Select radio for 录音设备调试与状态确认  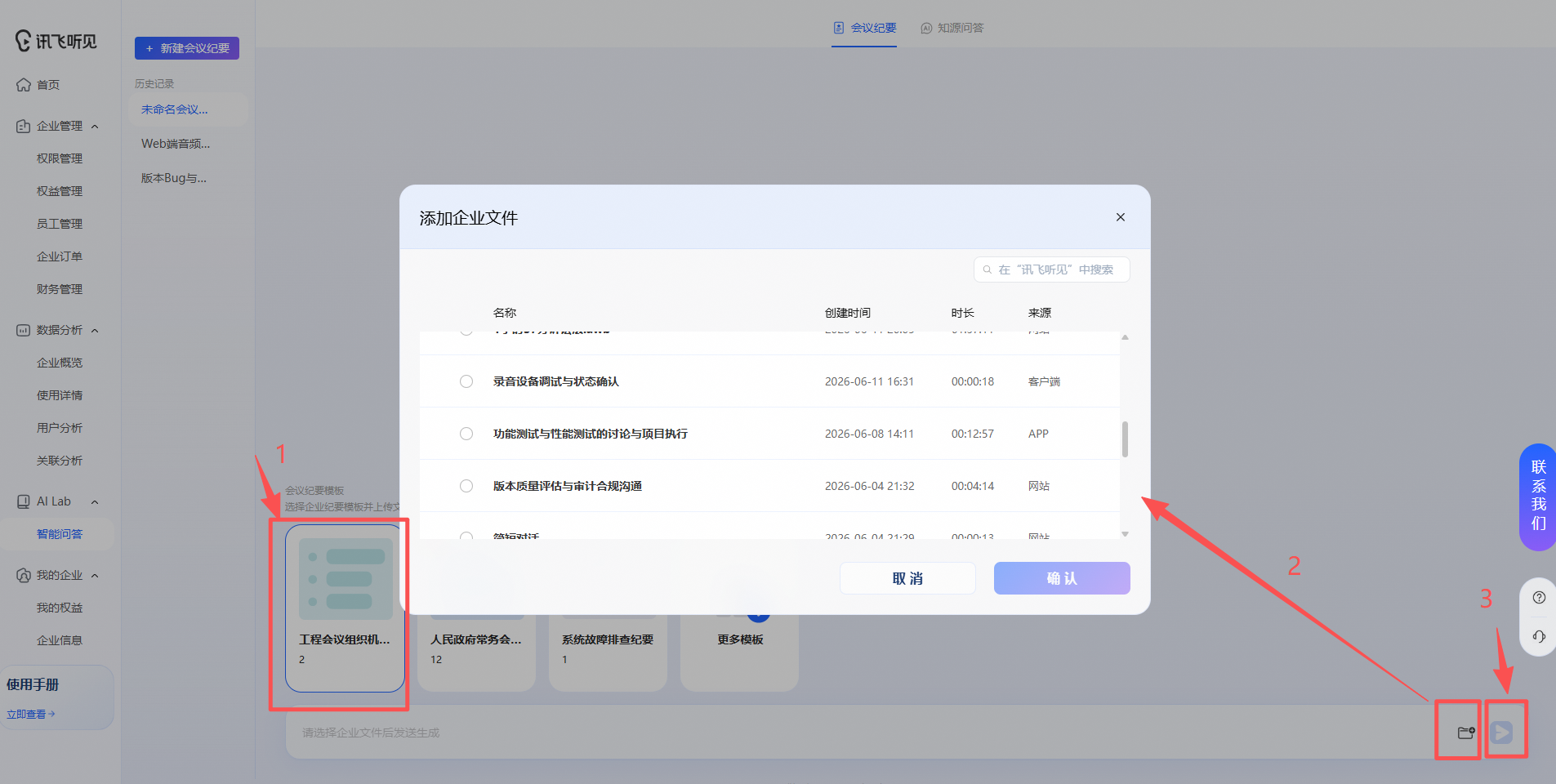point(466,381)
